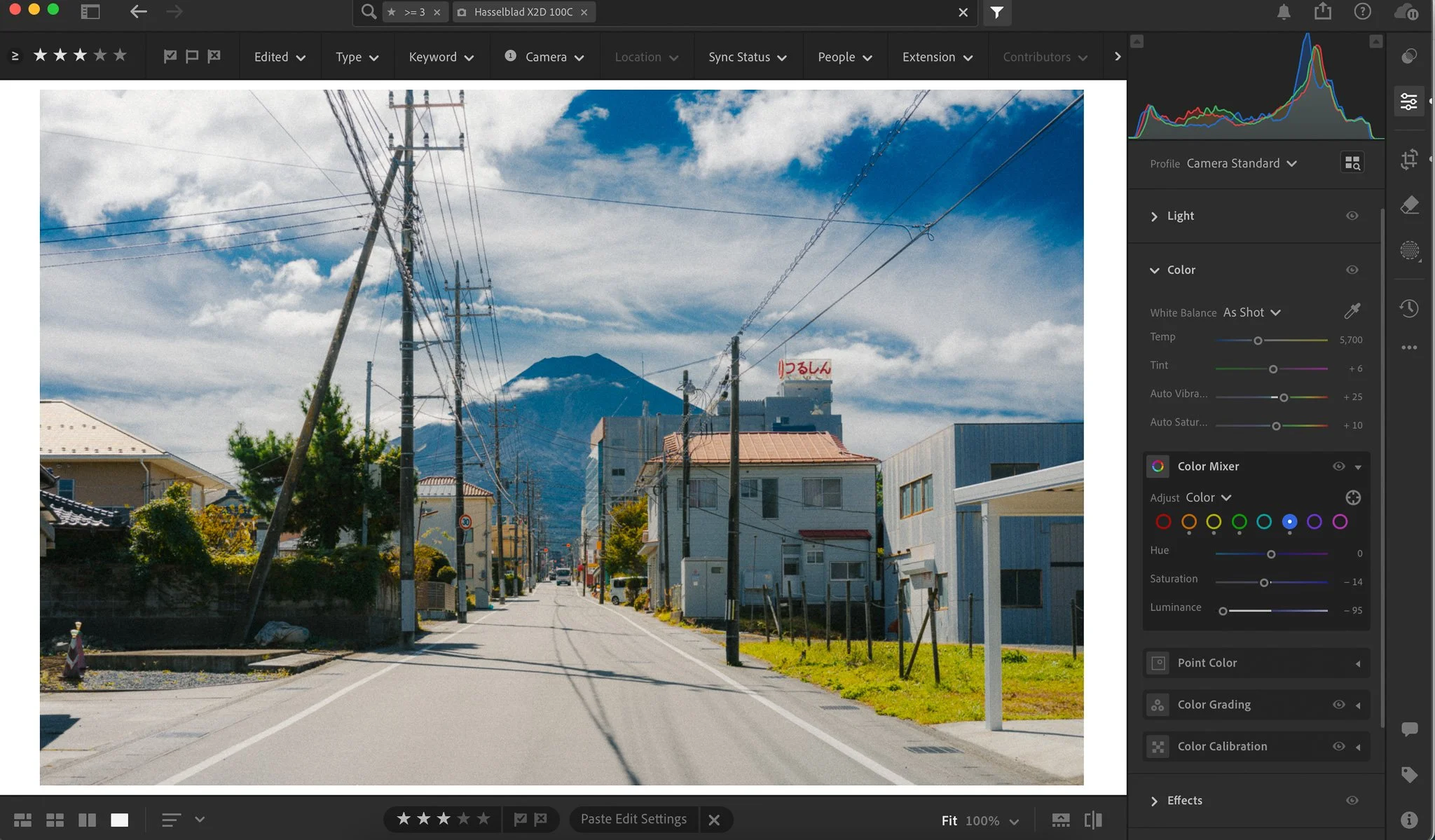
Task: Open the Versions history panel
Action: point(1409,308)
